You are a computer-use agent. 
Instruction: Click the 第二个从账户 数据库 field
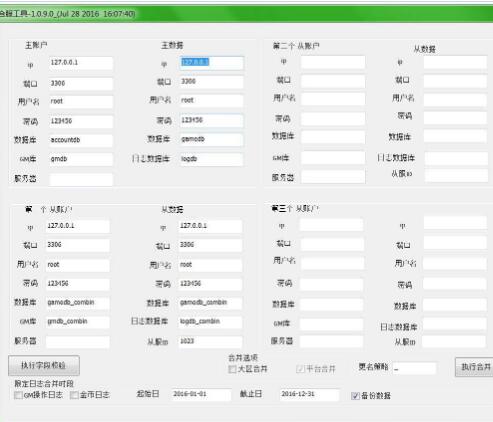333,137
